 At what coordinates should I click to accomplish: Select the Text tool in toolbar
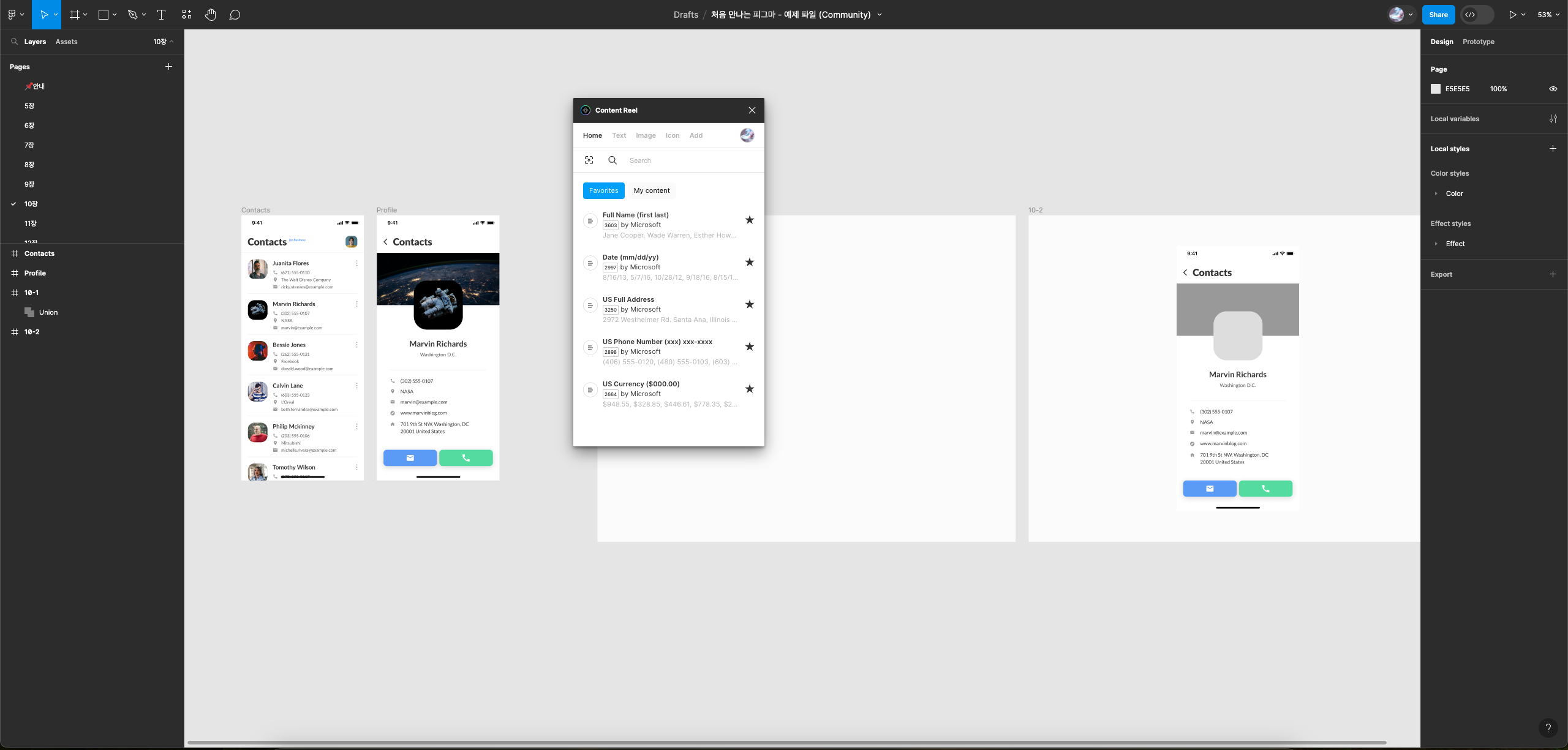tap(162, 15)
